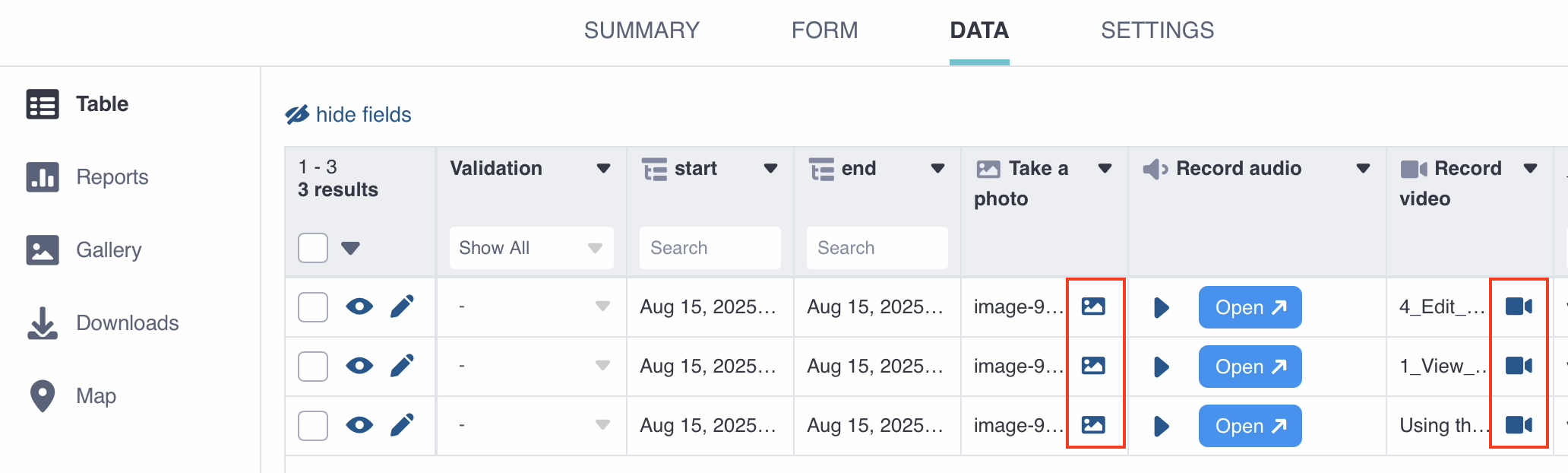Open the video icon for 4_Edit recording
Screen dimensions: 1568x473
coord(1518,306)
